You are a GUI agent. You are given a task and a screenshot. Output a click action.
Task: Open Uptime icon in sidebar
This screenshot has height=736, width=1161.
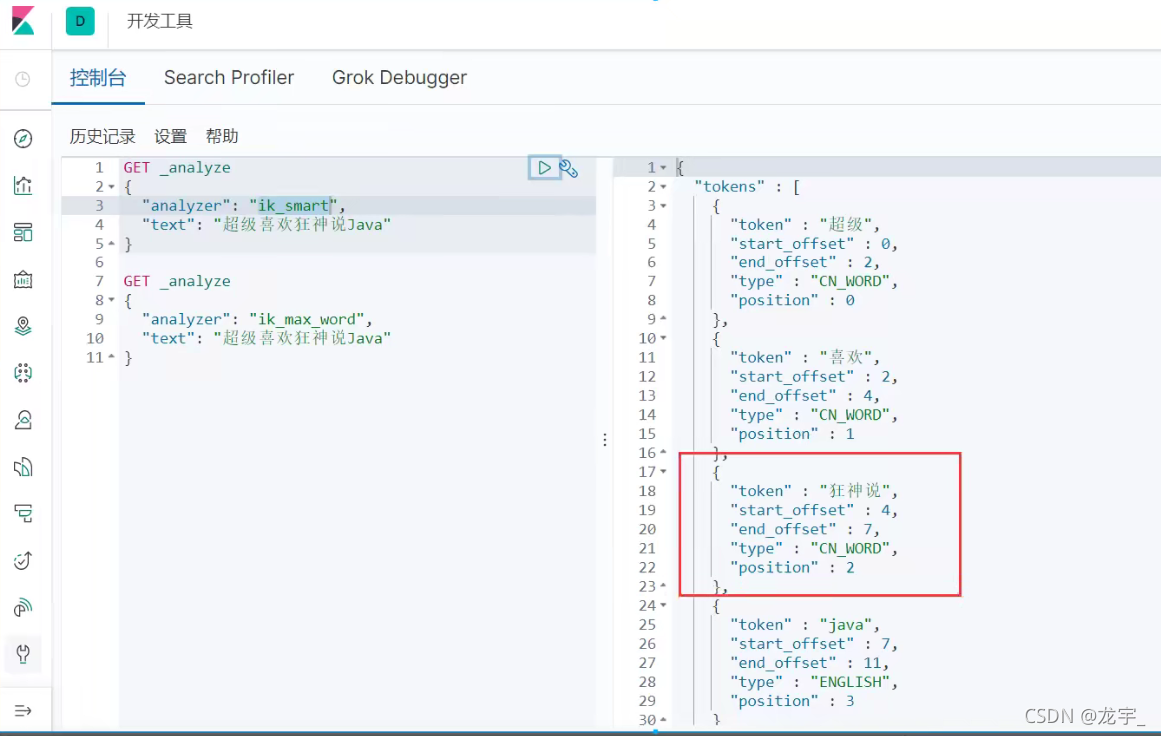23,561
